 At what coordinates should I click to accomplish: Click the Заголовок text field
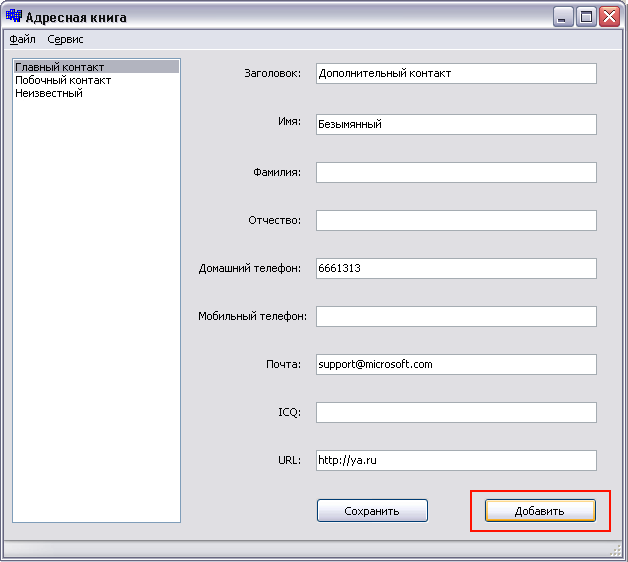(x=456, y=73)
